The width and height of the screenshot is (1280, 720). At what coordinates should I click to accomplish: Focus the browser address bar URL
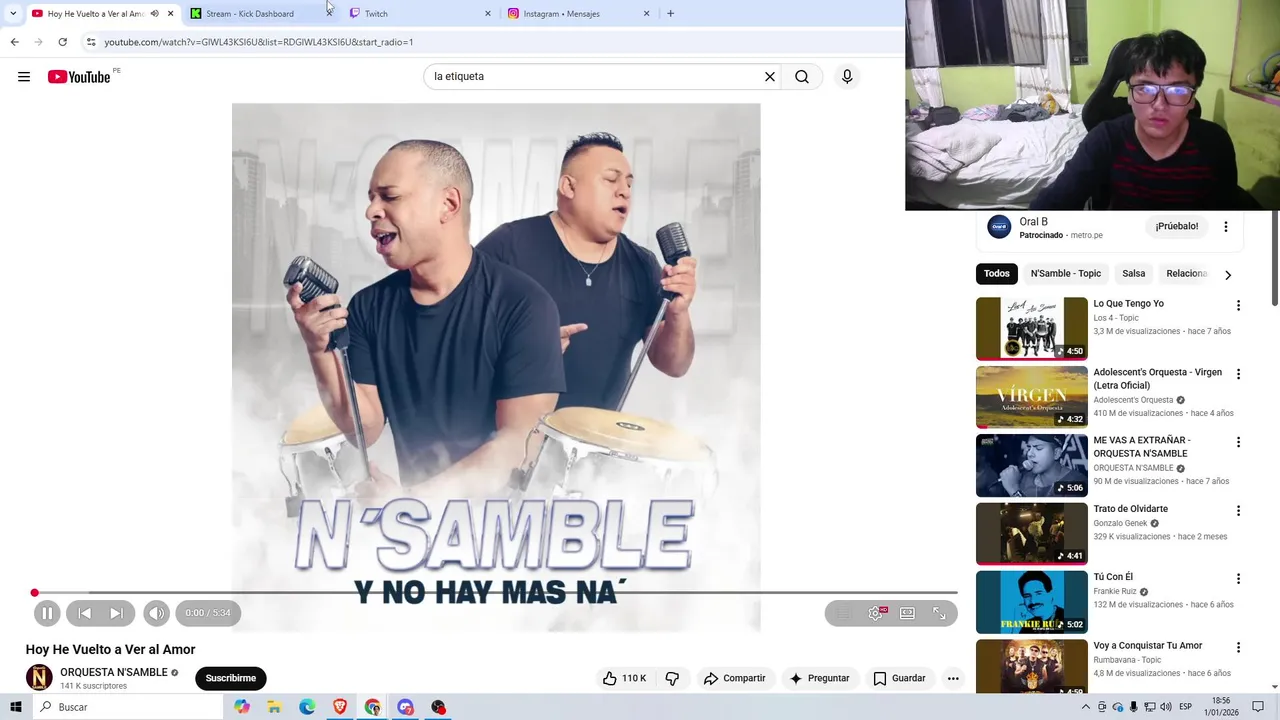tap(259, 42)
